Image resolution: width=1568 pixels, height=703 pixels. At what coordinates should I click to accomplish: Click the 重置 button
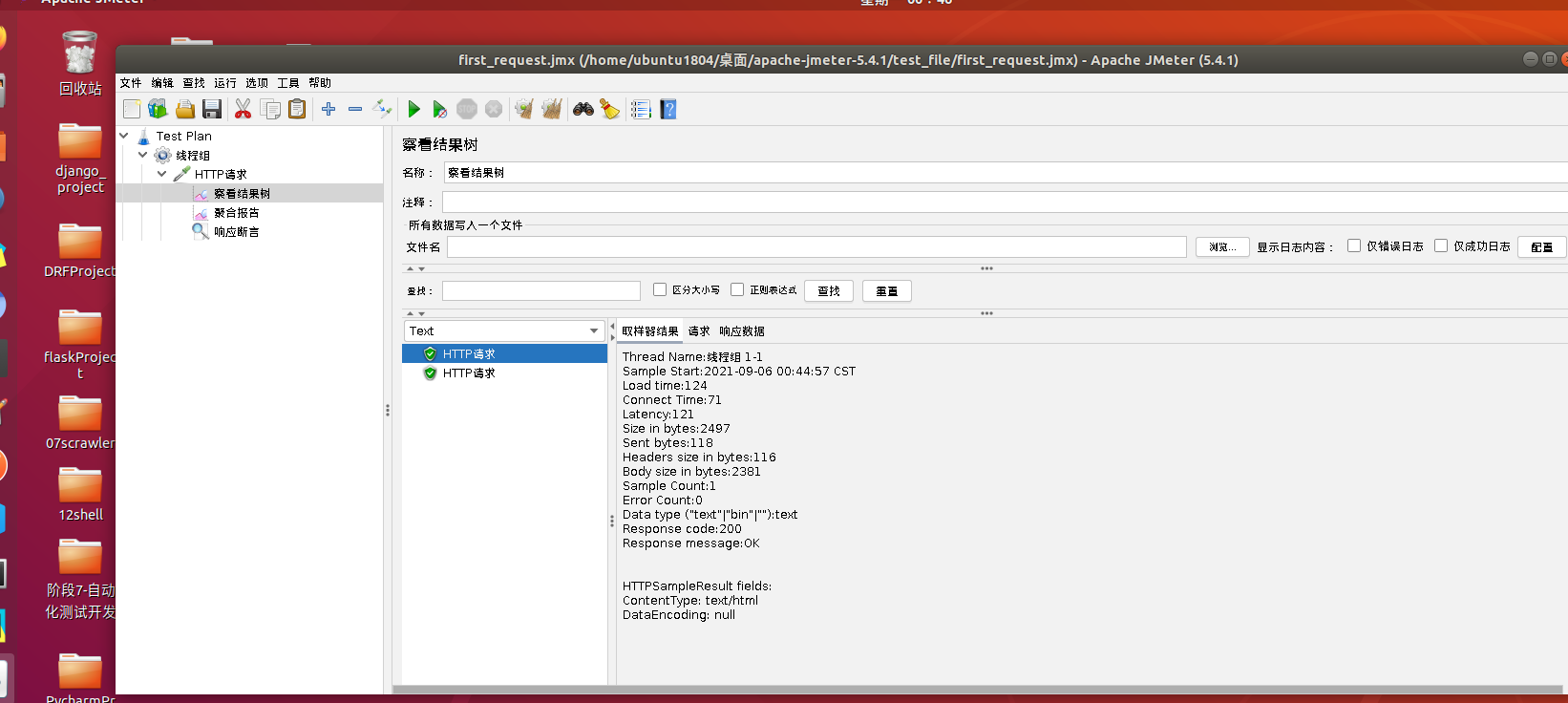coord(887,290)
